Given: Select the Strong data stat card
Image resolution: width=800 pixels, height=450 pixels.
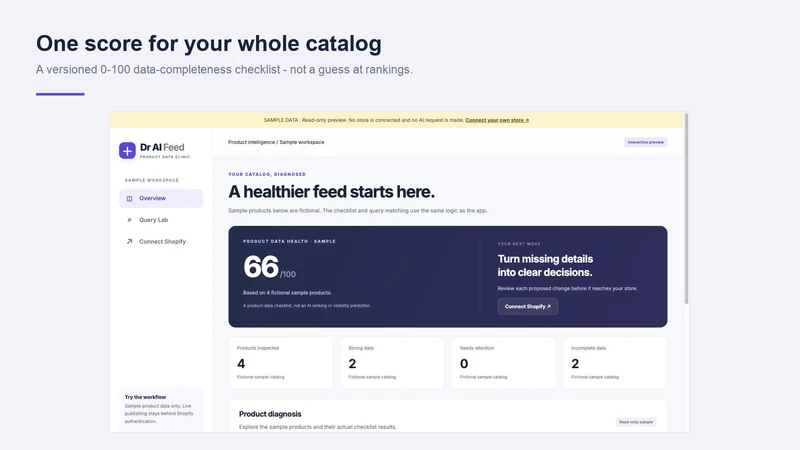Looking at the screenshot, I should coord(392,363).
